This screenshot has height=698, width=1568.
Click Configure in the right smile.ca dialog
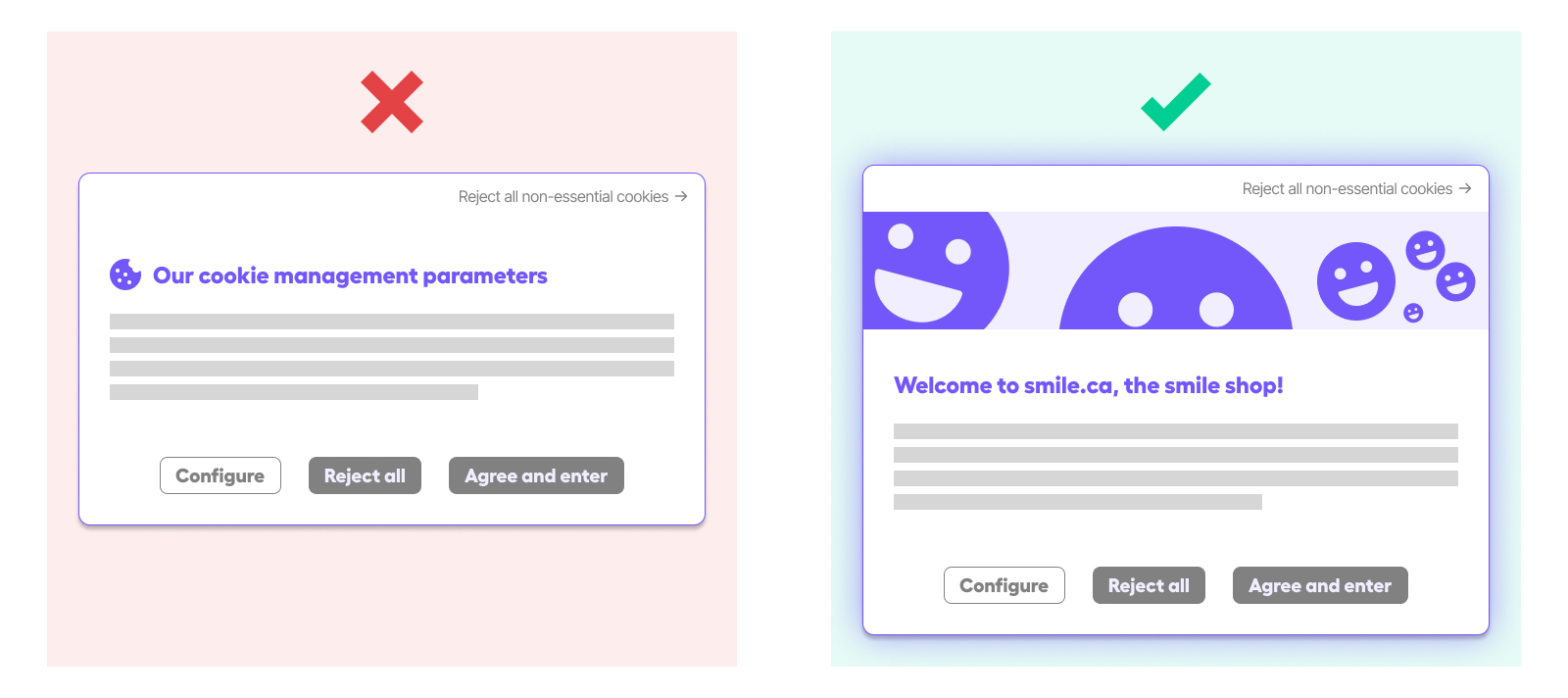(1004, 585)
